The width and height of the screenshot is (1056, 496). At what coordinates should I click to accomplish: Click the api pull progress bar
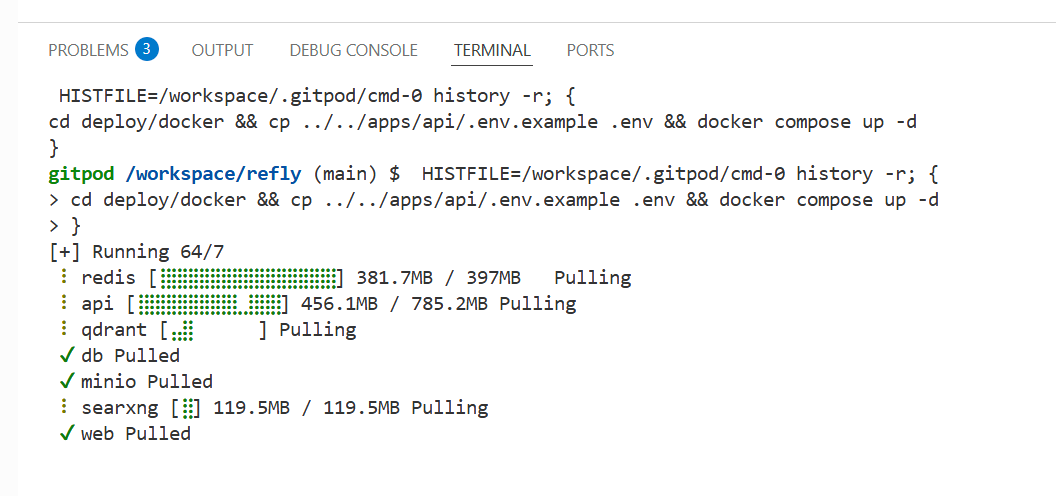pyautogui.click(x=208, y=304)
